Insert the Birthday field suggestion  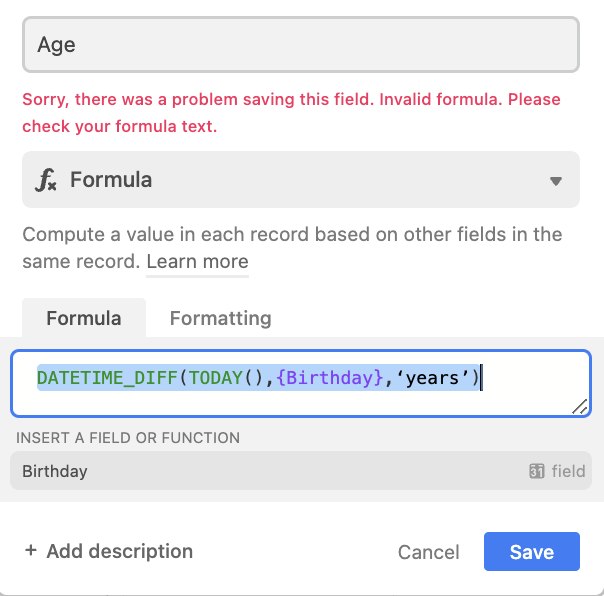[x=301, y=471]
